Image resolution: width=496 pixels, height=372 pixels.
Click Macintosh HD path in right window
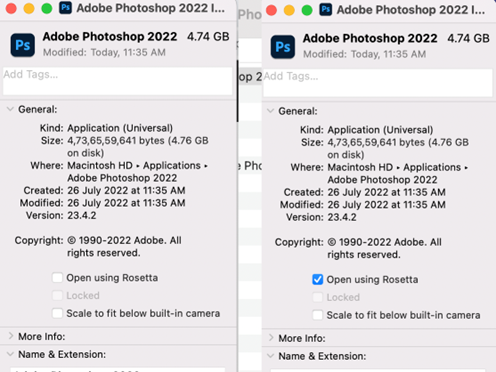pyautogui.click(x=360, y=167)
